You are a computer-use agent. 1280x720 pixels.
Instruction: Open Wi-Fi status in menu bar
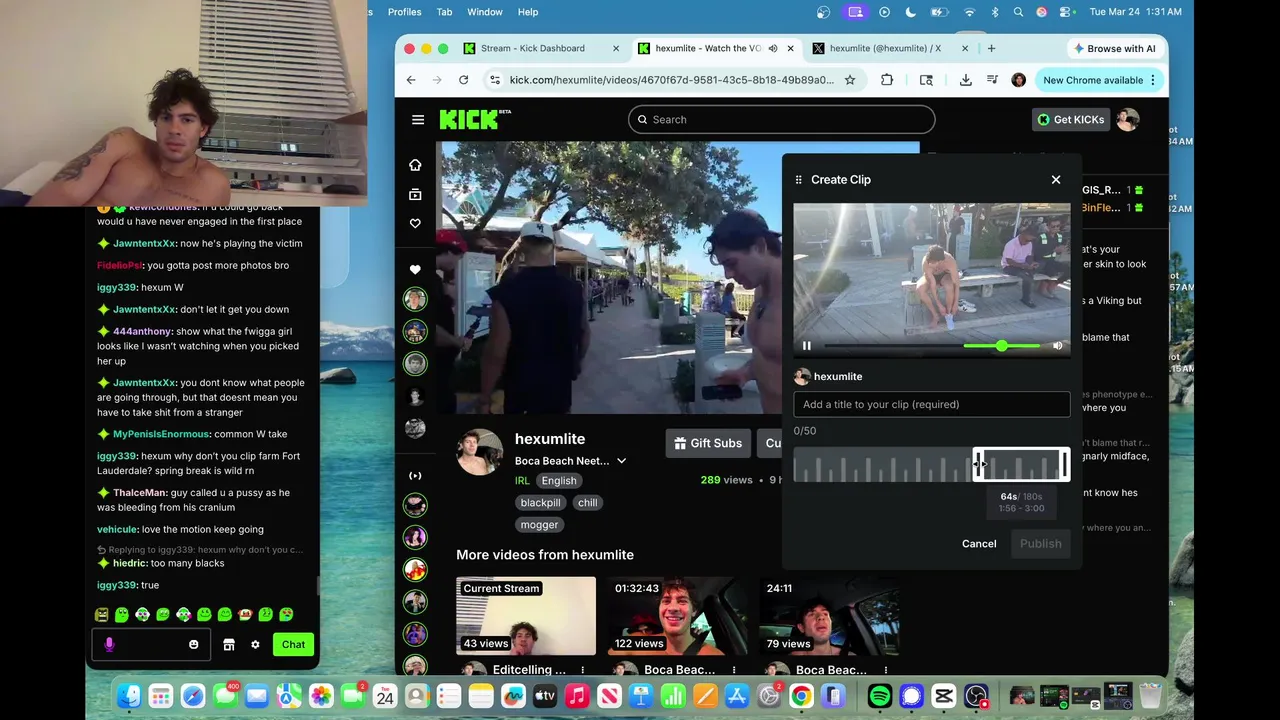click(x=969, y=12)
